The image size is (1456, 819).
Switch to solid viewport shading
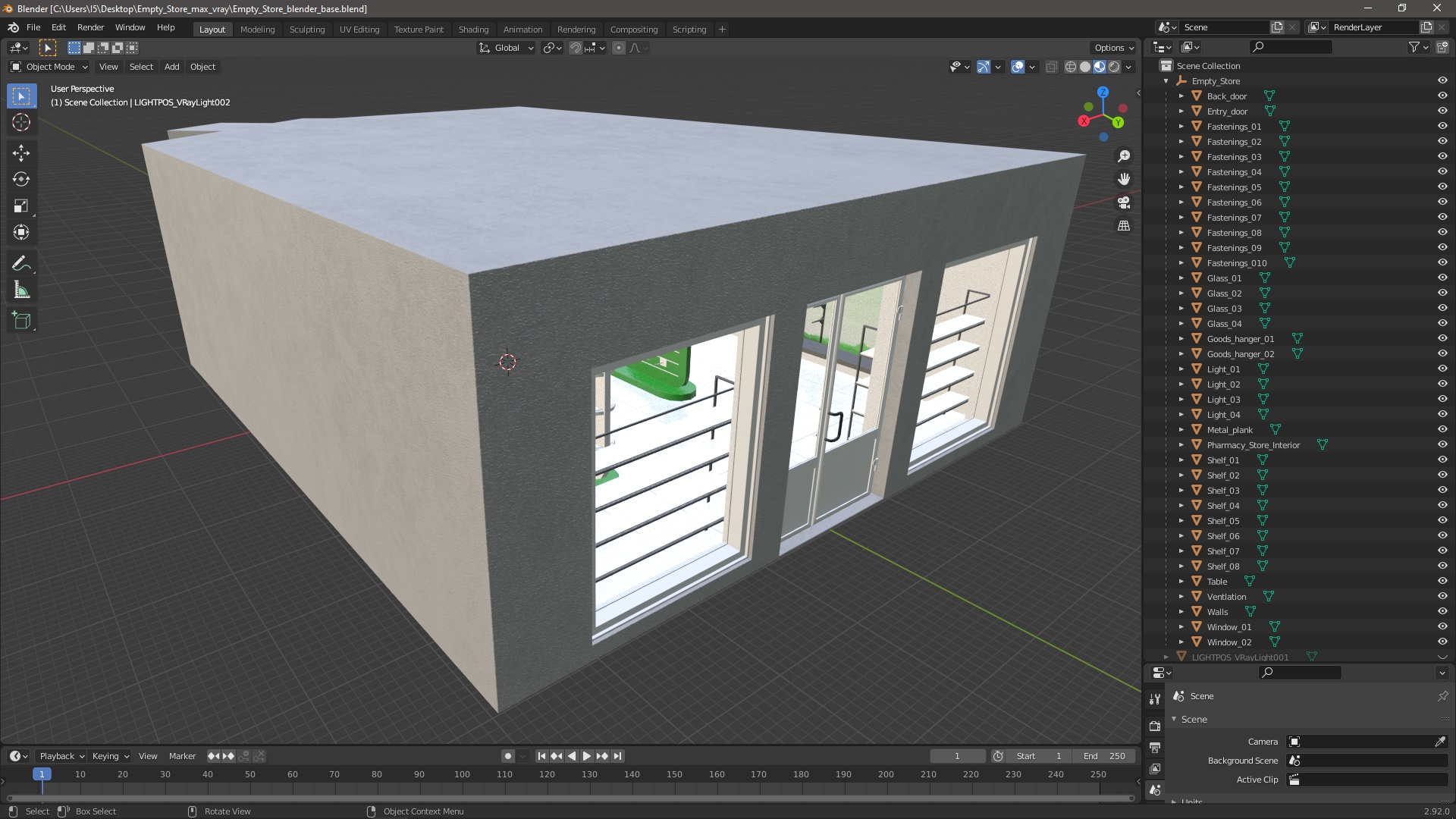(x=1085, y=67)
